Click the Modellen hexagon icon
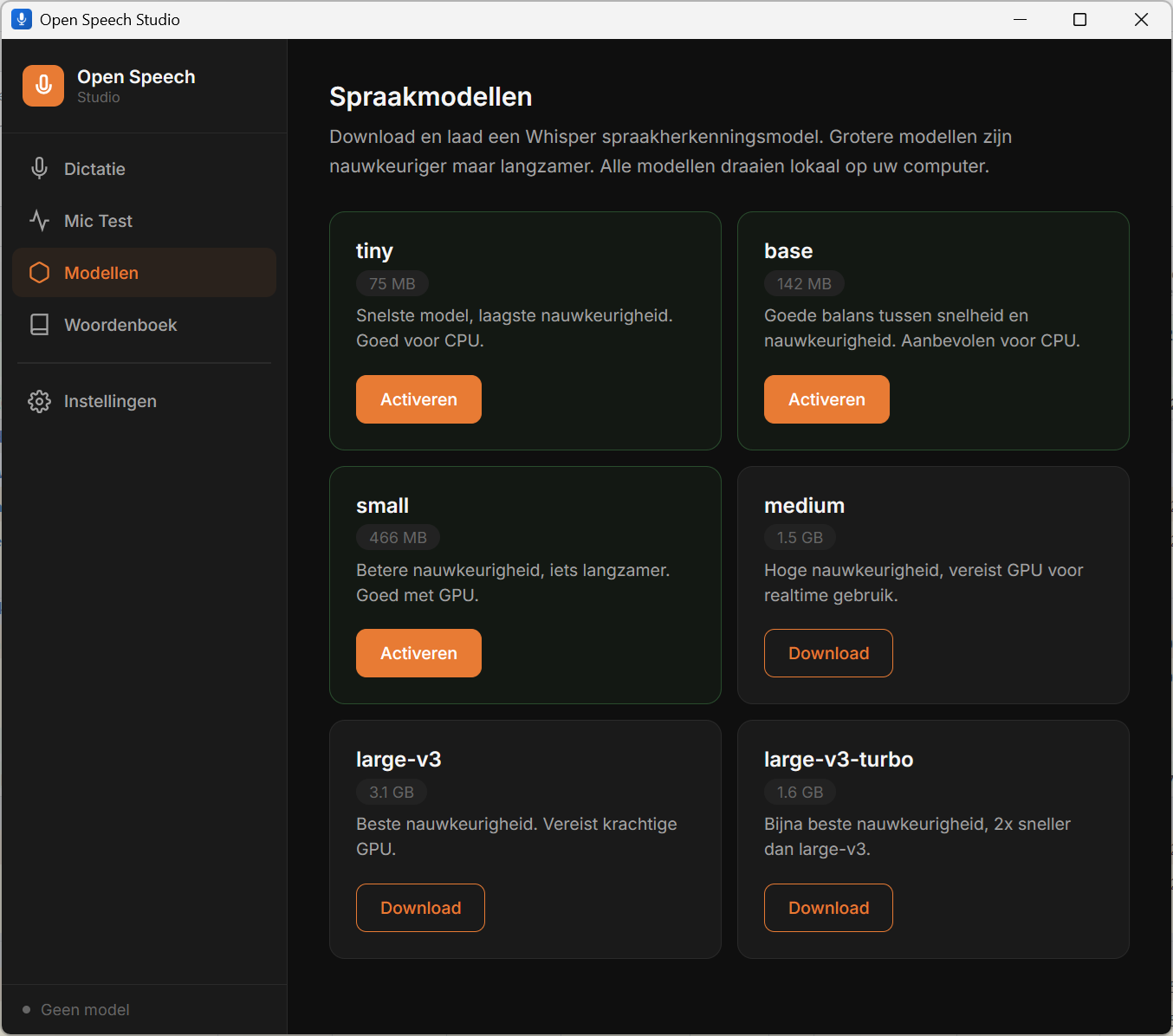The height and width of the screenshot is (1036, 1173). click(x=39, y=273)
